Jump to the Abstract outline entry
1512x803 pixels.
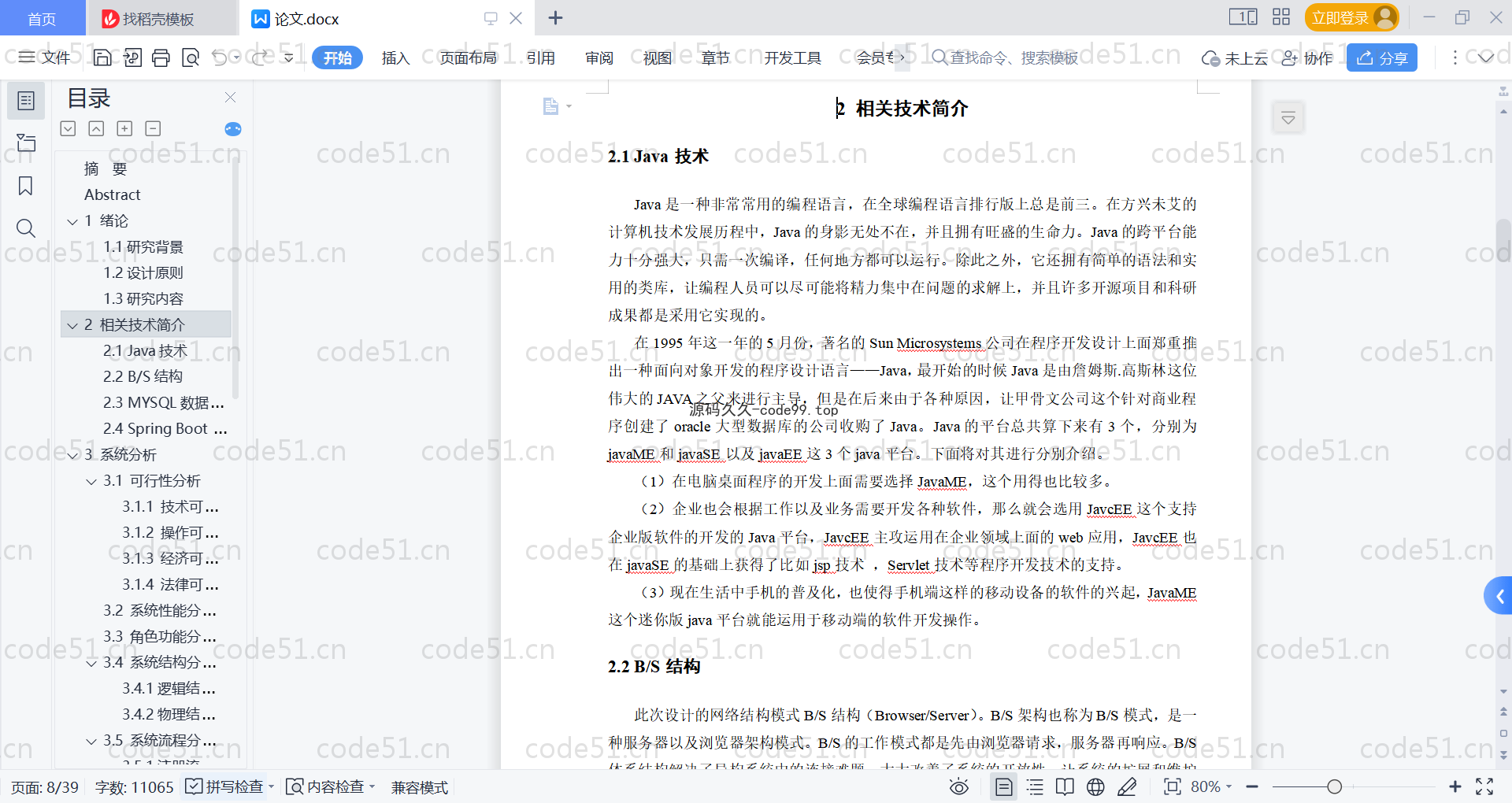click(x=112, y=194)
